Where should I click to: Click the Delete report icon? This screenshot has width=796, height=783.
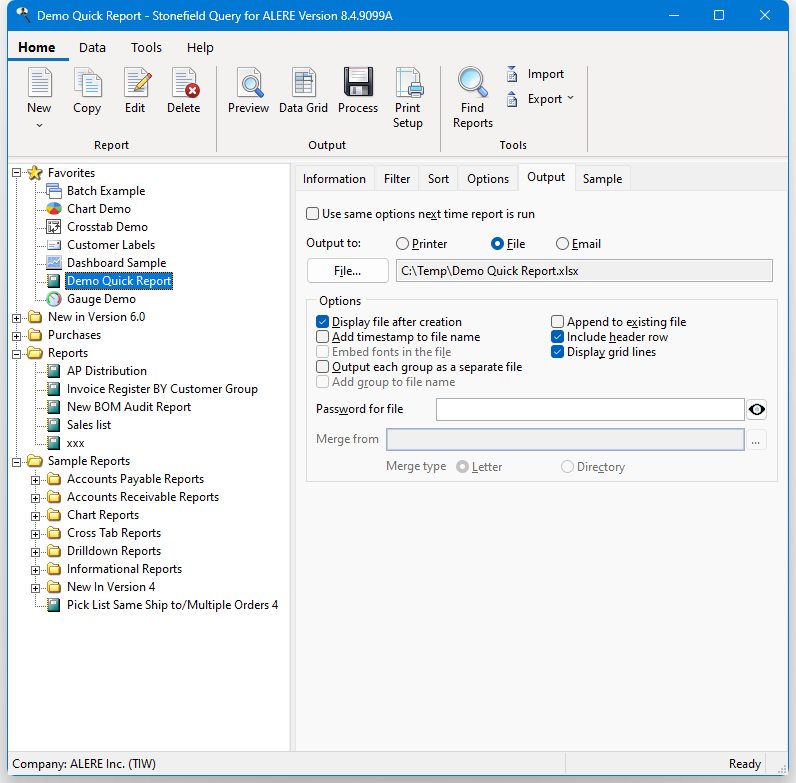pos(185,82)
